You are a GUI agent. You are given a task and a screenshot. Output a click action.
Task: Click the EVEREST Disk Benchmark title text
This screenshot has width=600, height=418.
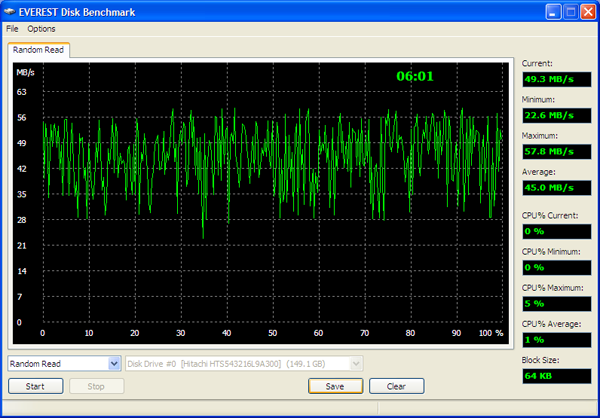coord(77,12)
